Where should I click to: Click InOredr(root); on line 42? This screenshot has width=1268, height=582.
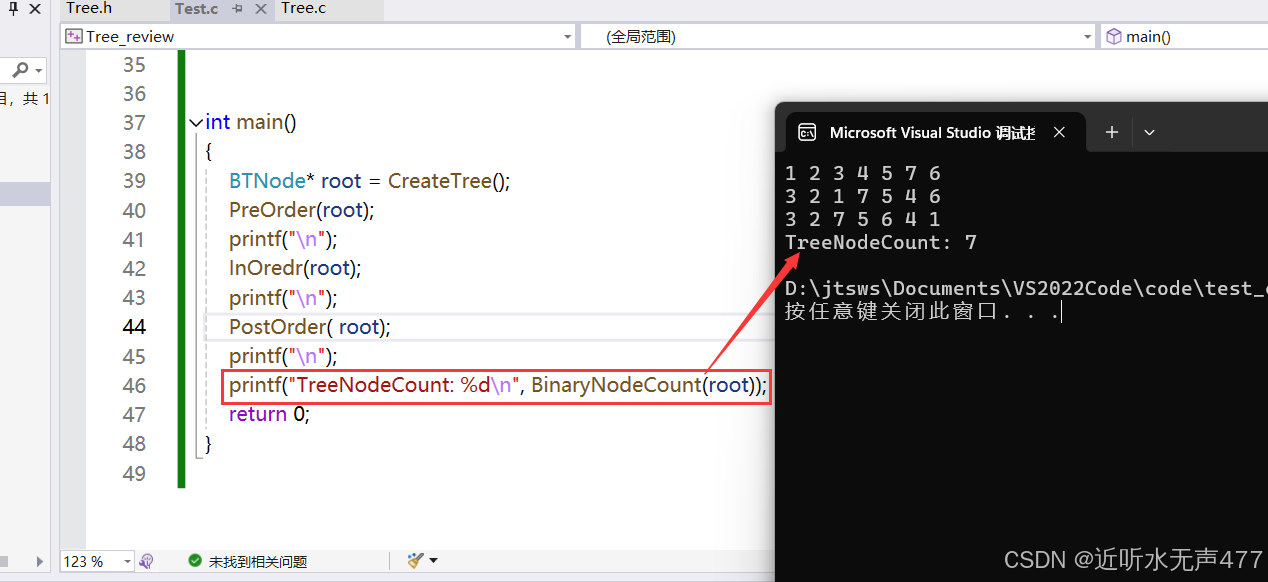coord(295,268)
